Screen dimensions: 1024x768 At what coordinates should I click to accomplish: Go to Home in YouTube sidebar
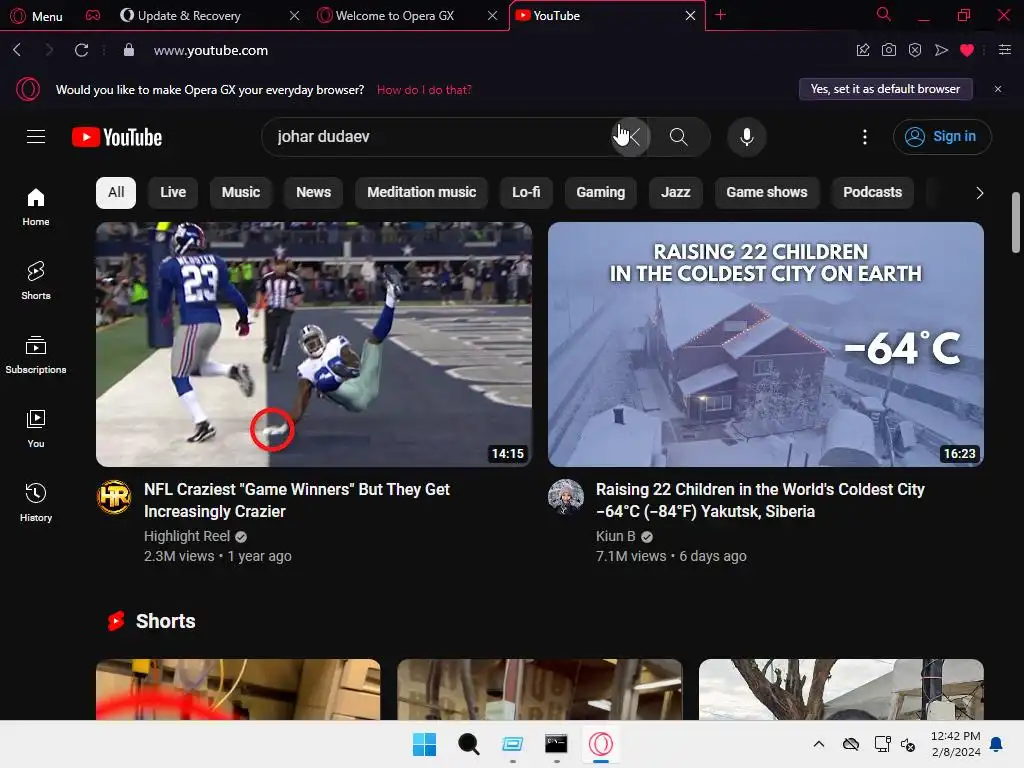pyautogui.click(x=36, y=207)
